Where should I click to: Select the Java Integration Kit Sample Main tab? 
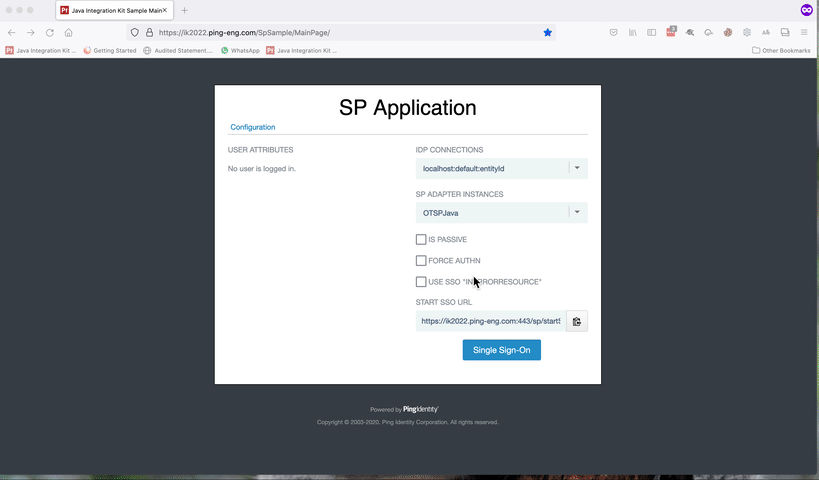click(x=114, y=10)
